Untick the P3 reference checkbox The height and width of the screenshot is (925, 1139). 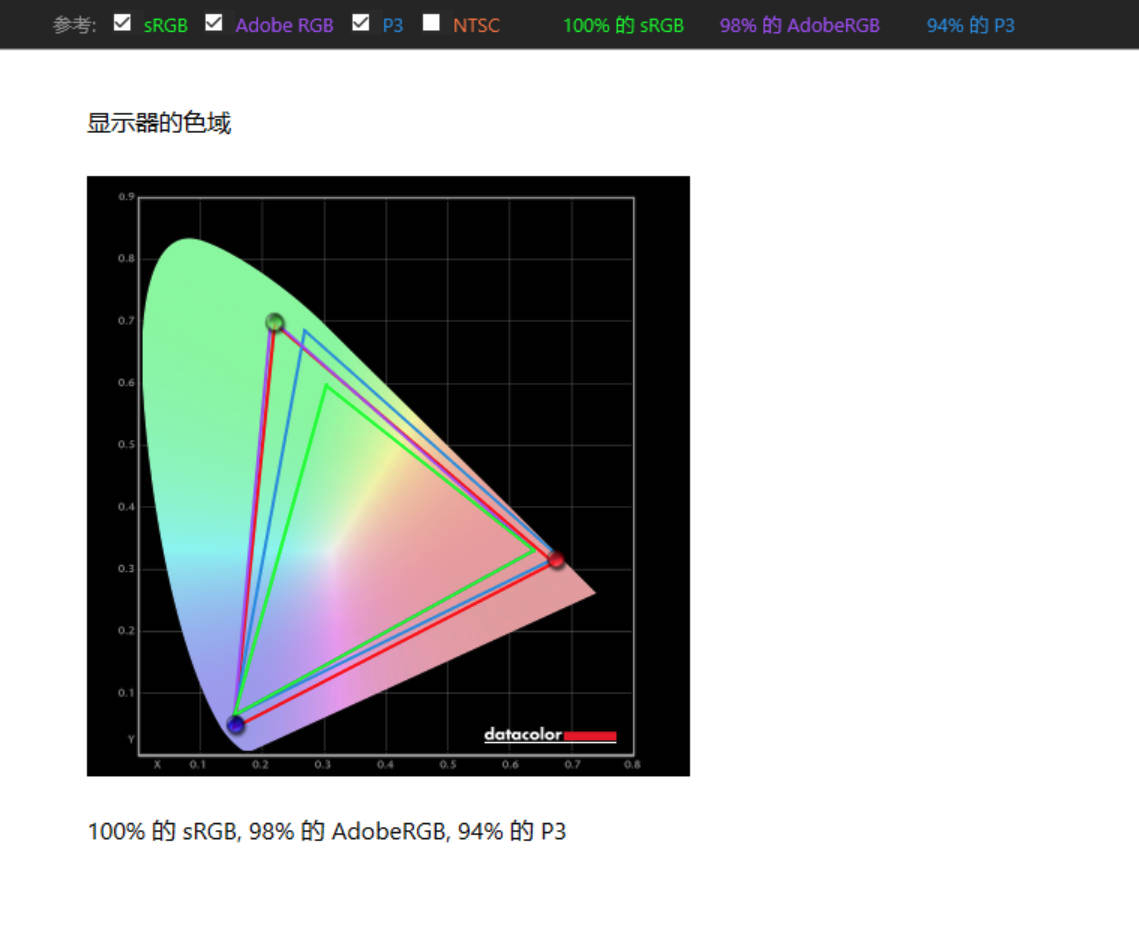[361, 23]
